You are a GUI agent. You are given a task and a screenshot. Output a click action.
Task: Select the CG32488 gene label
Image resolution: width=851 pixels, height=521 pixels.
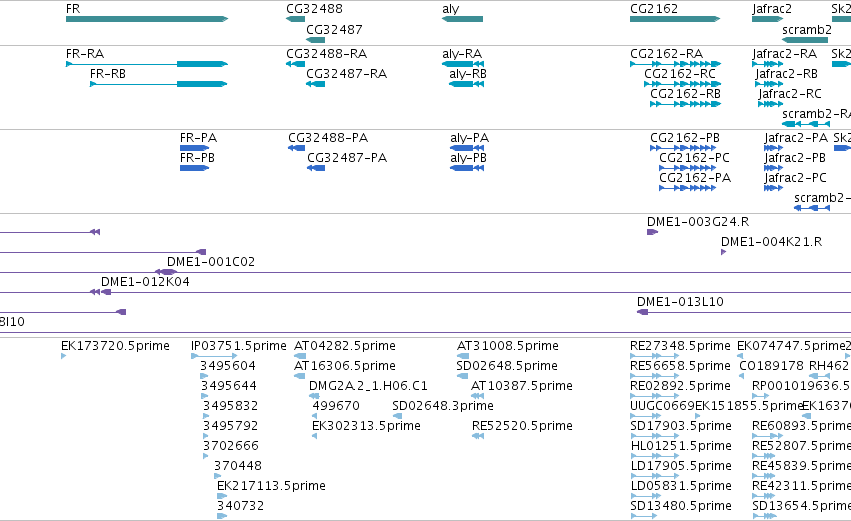tap(314, 9)
